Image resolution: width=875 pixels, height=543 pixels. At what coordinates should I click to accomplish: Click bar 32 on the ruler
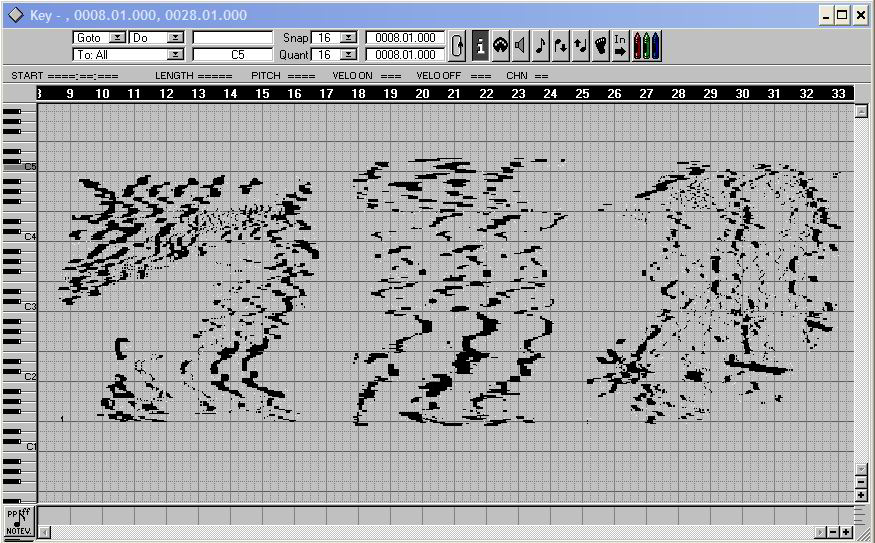pos(806,94)
